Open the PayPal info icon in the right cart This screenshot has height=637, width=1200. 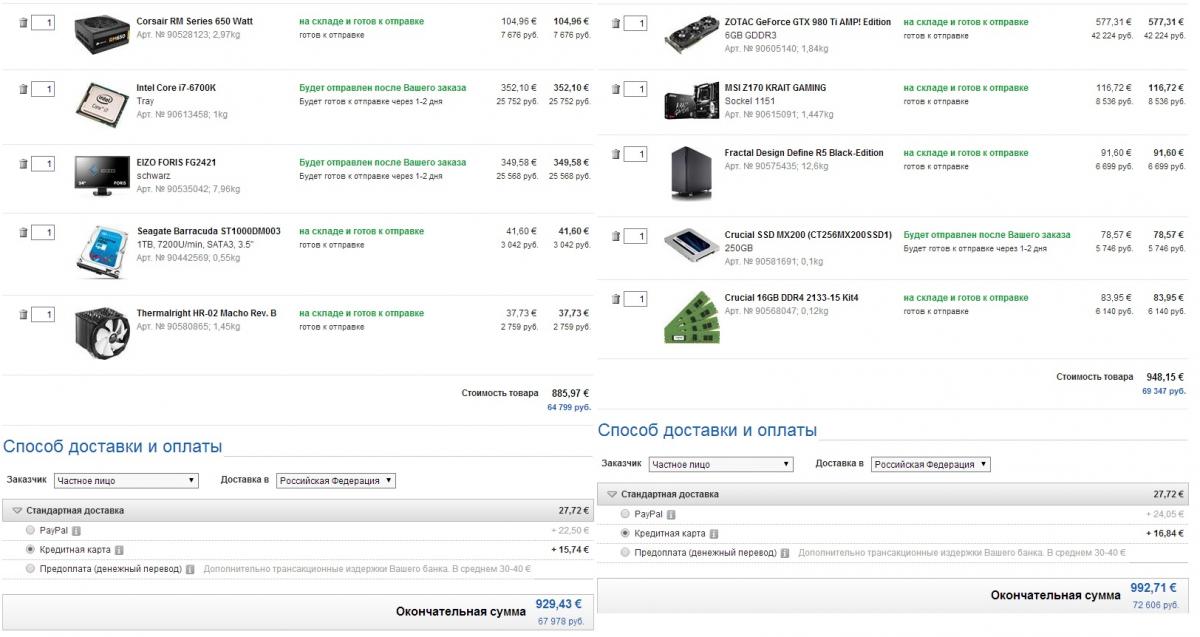pyautogui.click(x=672, y=514)
